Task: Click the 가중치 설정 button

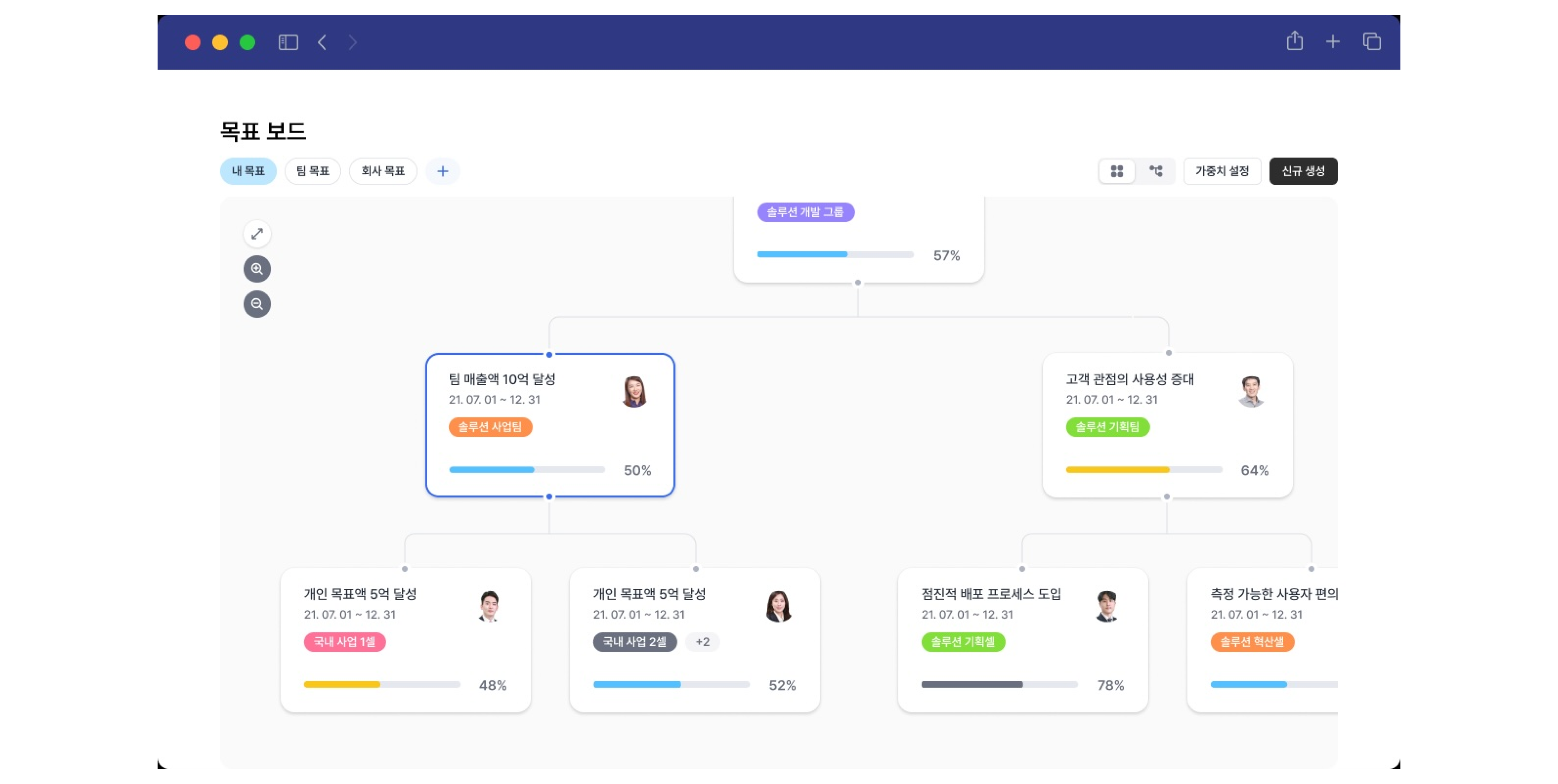Action: [1222, 171]
